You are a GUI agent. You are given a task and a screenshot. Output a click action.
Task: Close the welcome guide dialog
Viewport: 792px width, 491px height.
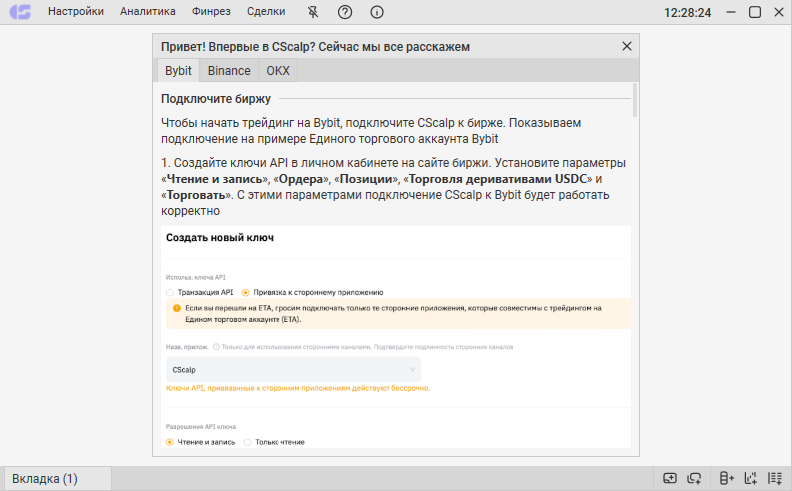tap(627, 46)
